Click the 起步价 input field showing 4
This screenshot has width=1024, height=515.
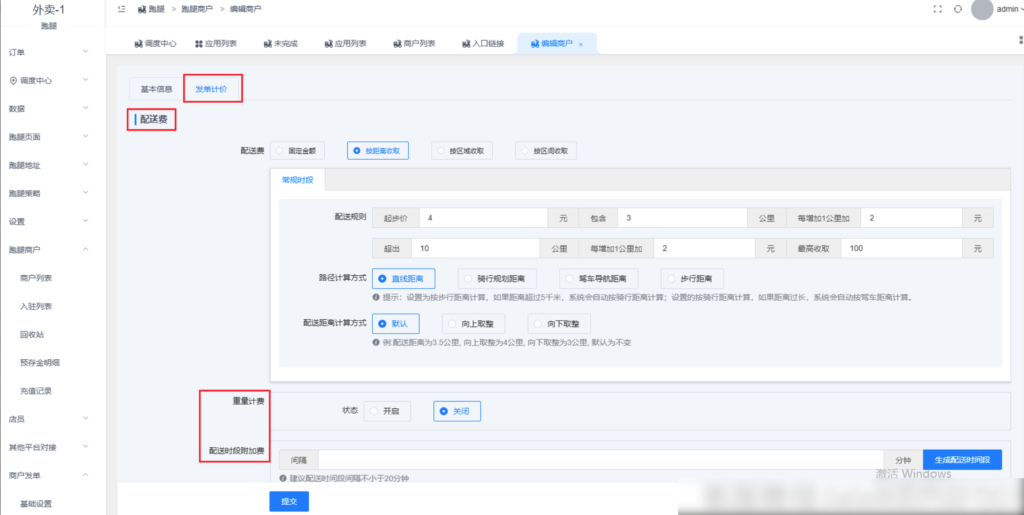483,218
